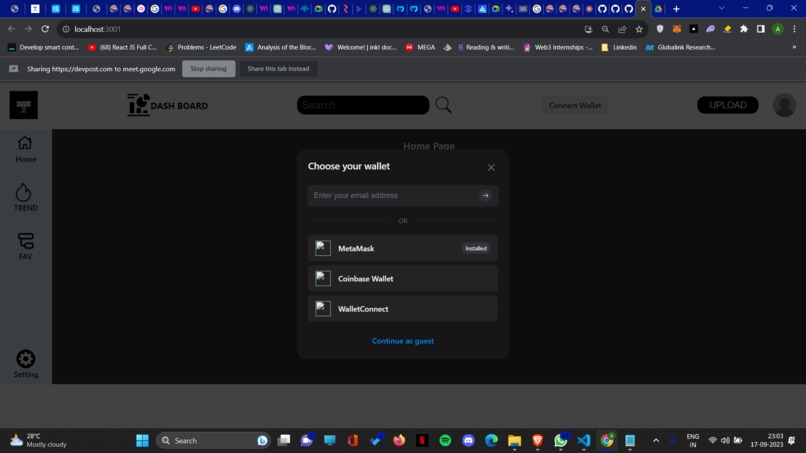Open the user profile avatar
This screenshot has width=806, height=453.
click(x=784, y=105)
